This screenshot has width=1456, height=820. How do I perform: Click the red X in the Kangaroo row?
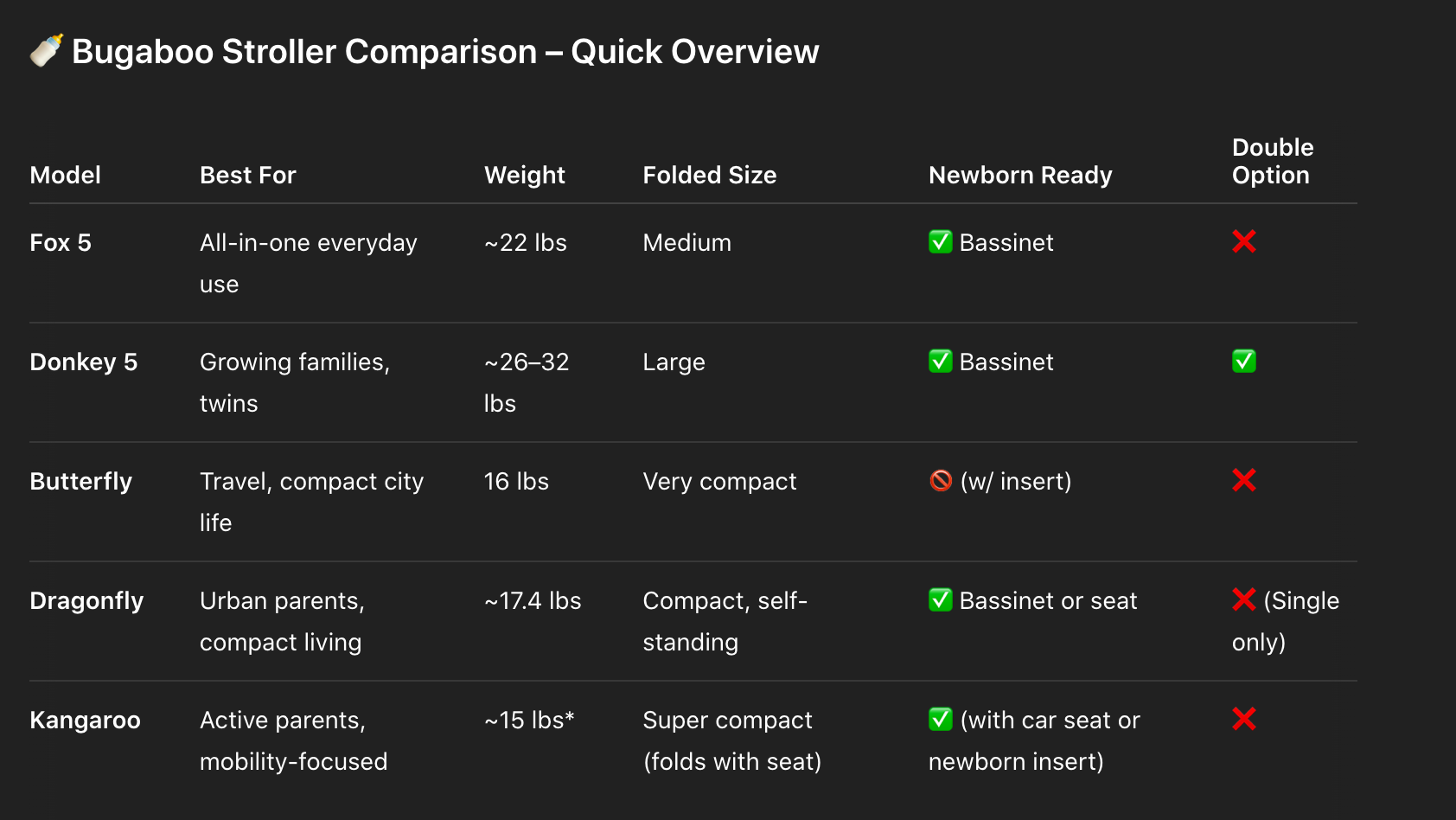click(x=1243, y=720)
